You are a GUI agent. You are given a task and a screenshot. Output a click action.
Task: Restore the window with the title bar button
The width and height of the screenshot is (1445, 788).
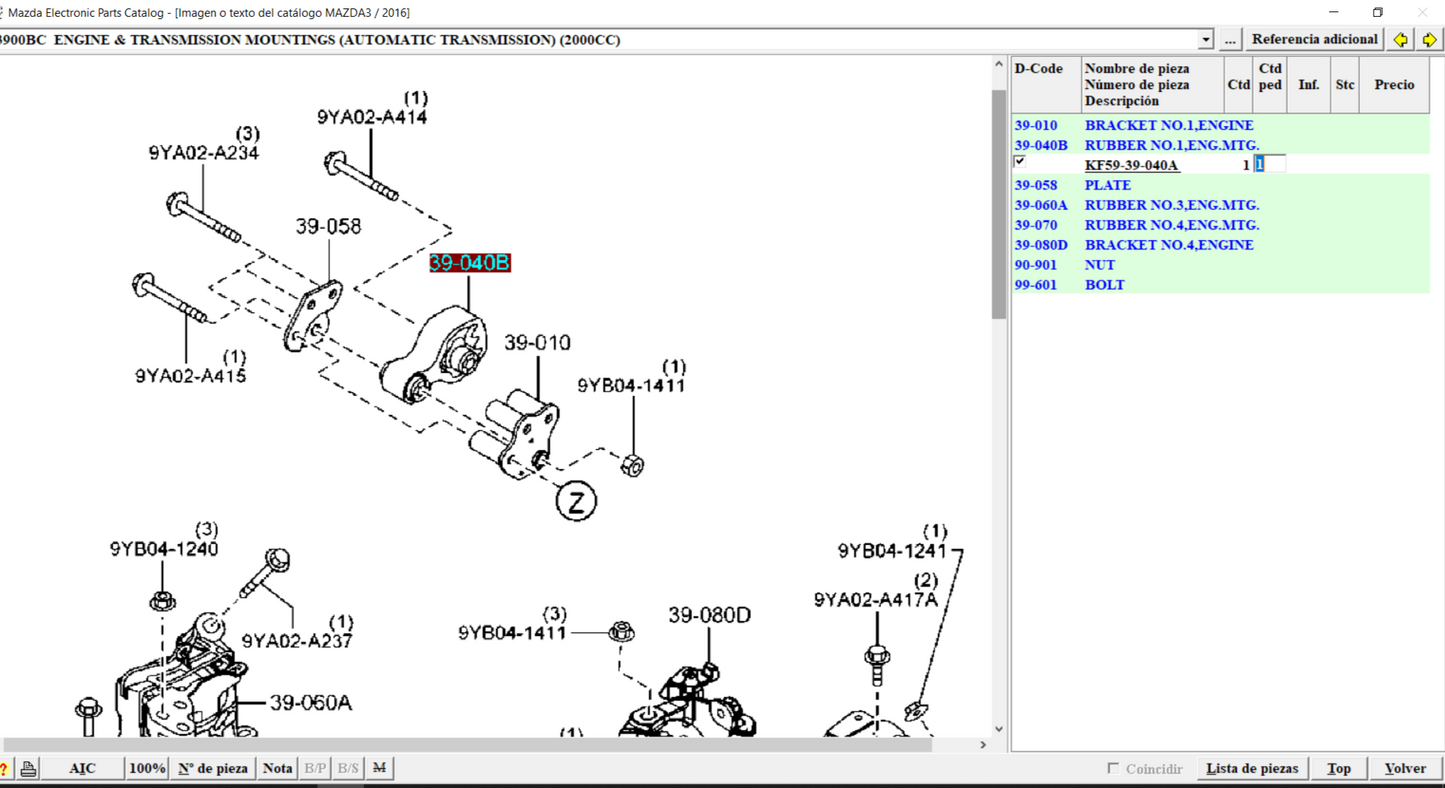tap(1378, 12)
